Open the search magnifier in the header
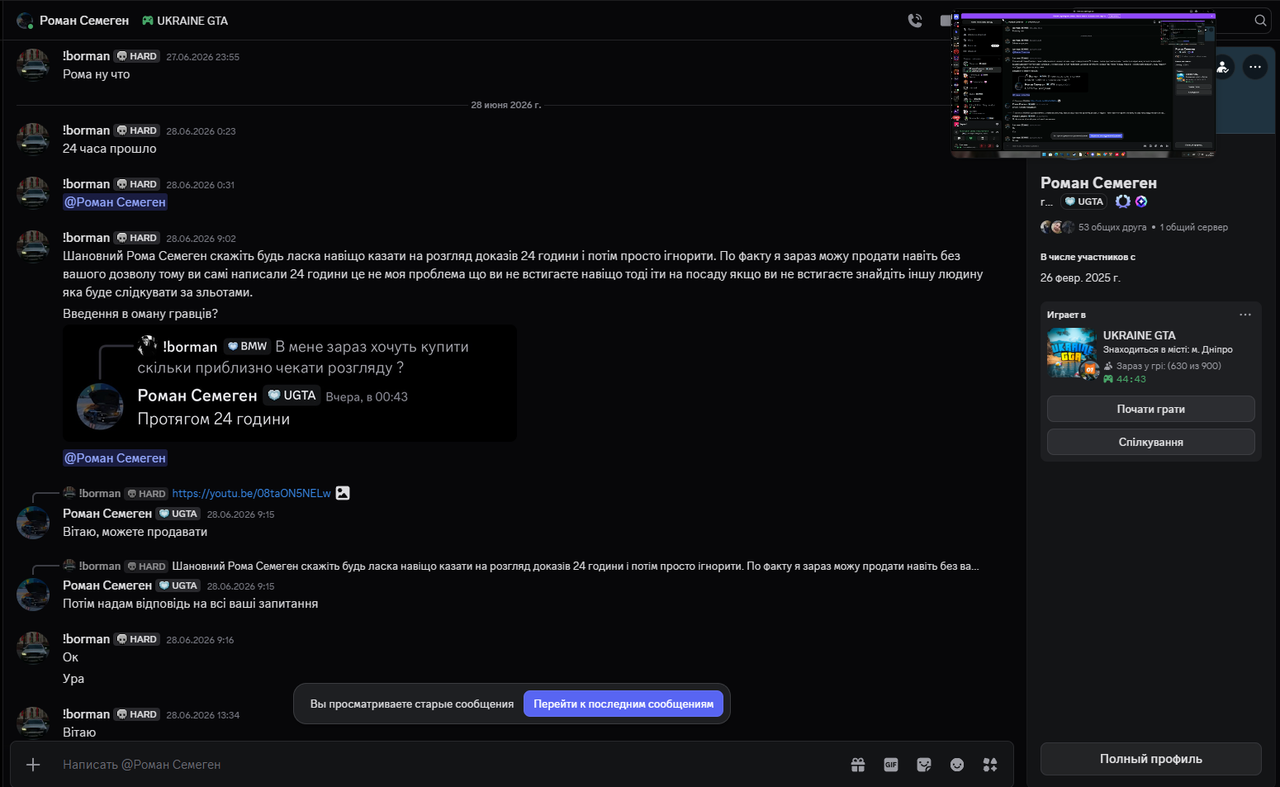The image size is (1280, 787). pos(1260,20)
